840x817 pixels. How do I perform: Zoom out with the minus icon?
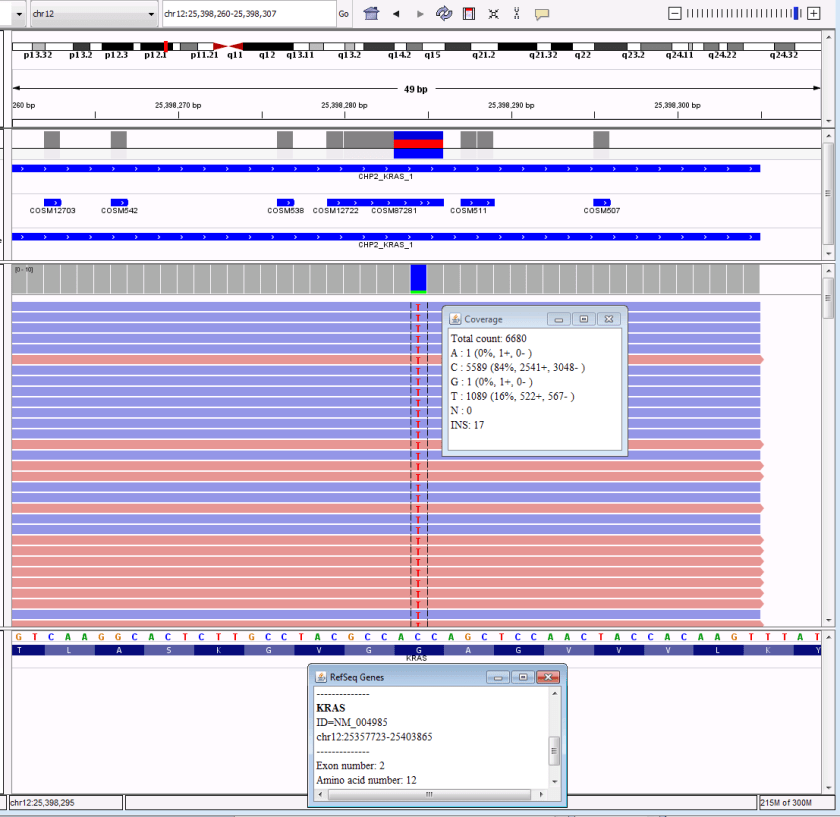click(675, 13)
